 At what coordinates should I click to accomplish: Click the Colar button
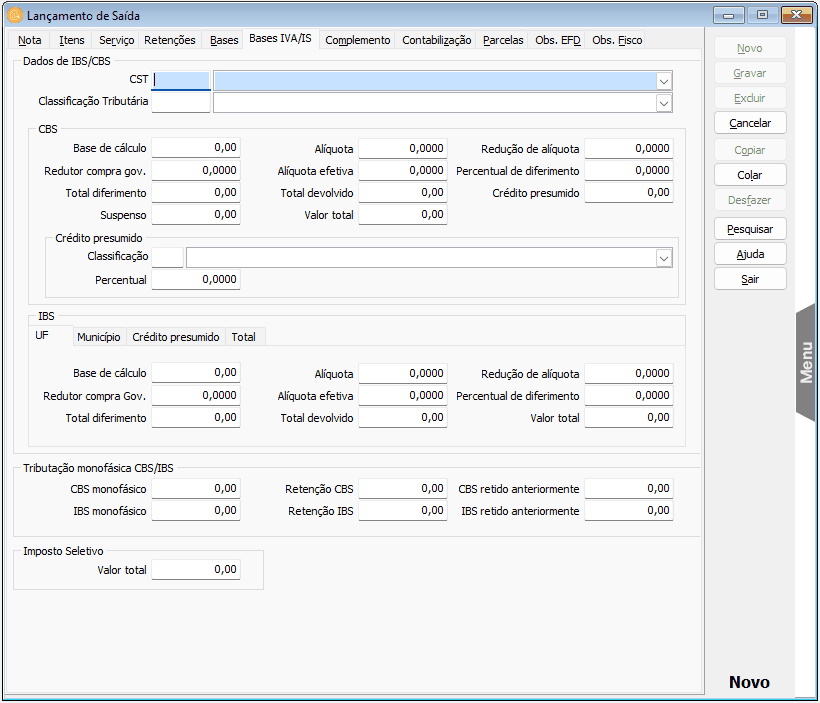750,175
